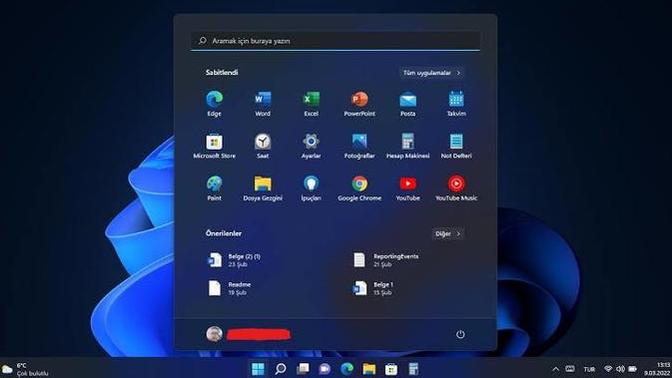This screenshot has width=672, height=378.
Task: Open the clock and date in the system tray
Action: (x=657, y=369)
